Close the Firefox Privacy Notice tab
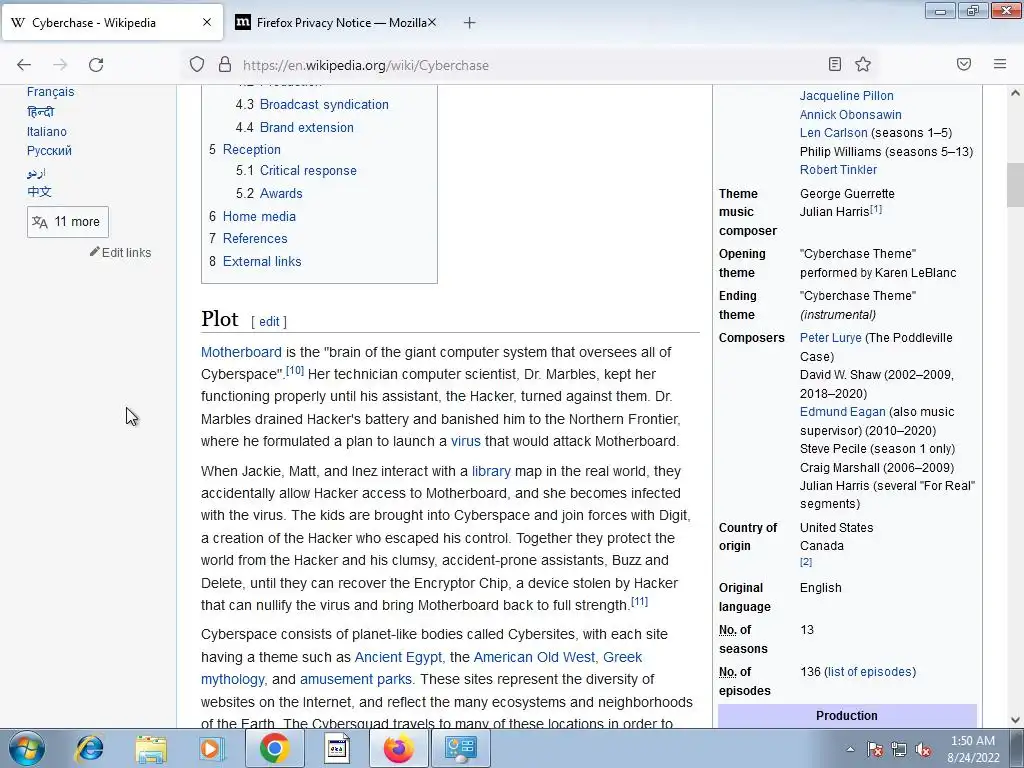 click(432, 22)
